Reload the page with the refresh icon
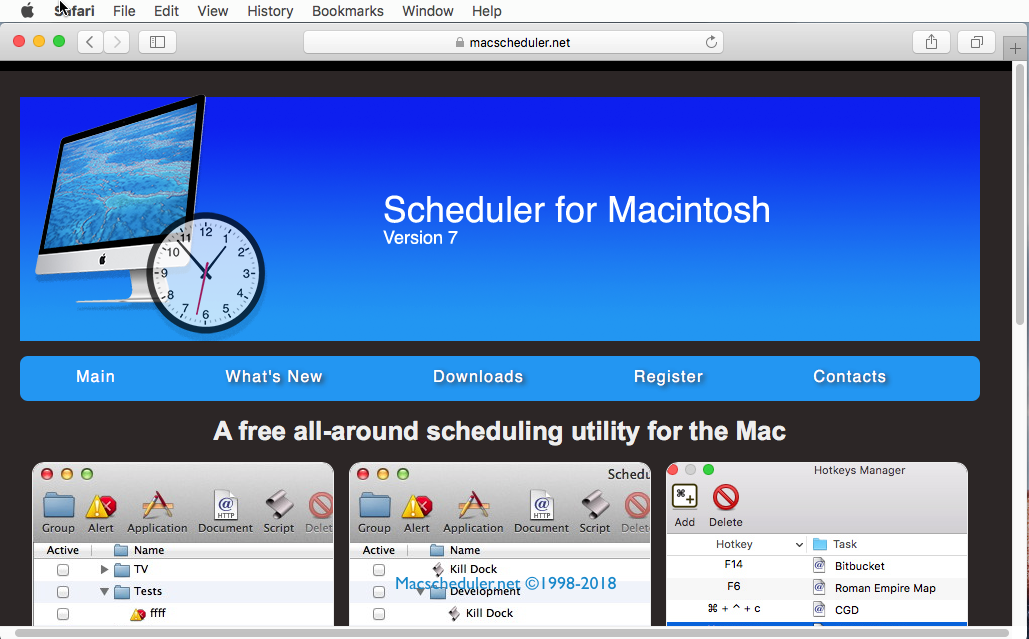 click(x=711, y=42)
